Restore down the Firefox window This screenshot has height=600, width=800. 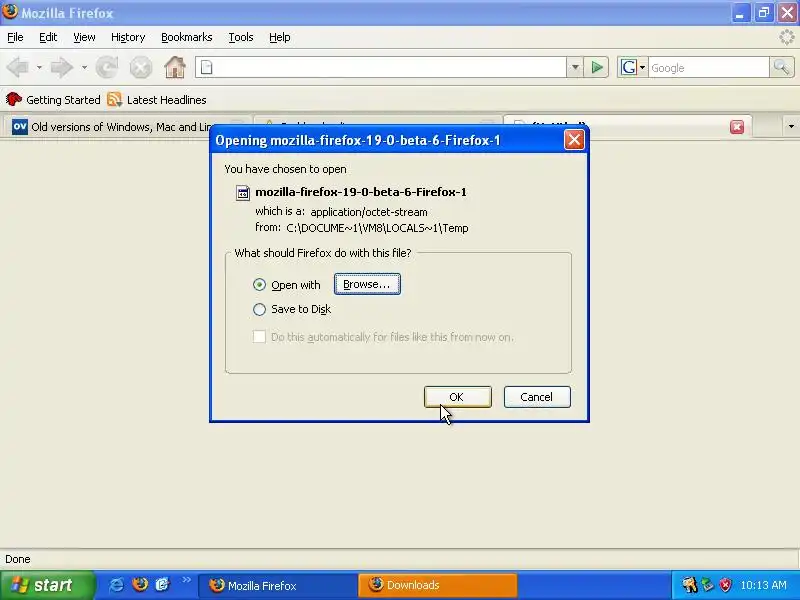(764, 13)
